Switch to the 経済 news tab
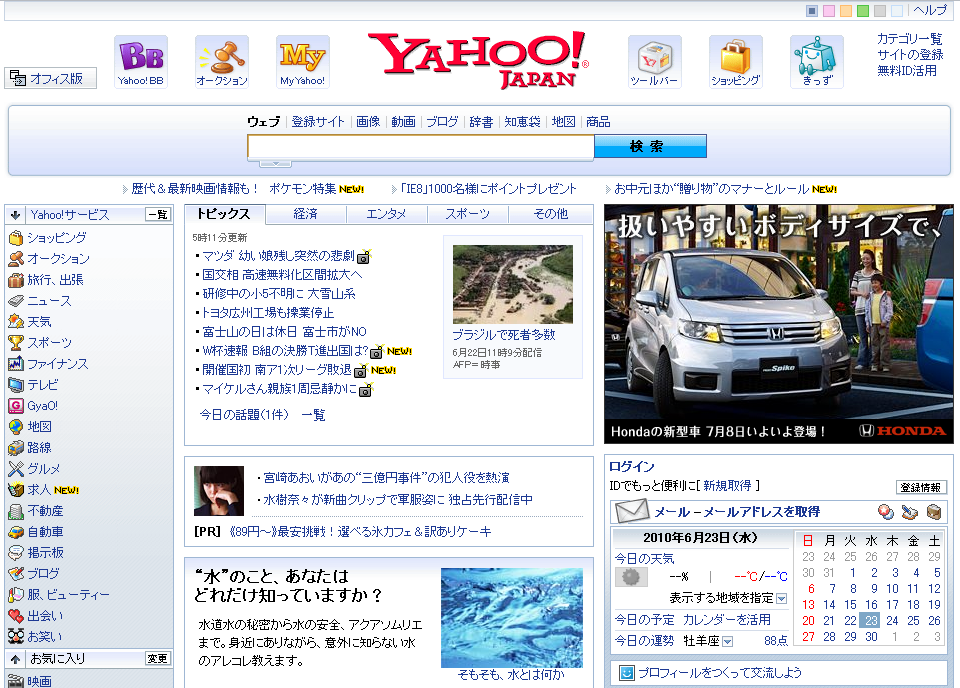The height and width of the screenshot is (688, 960). [306, 214]
